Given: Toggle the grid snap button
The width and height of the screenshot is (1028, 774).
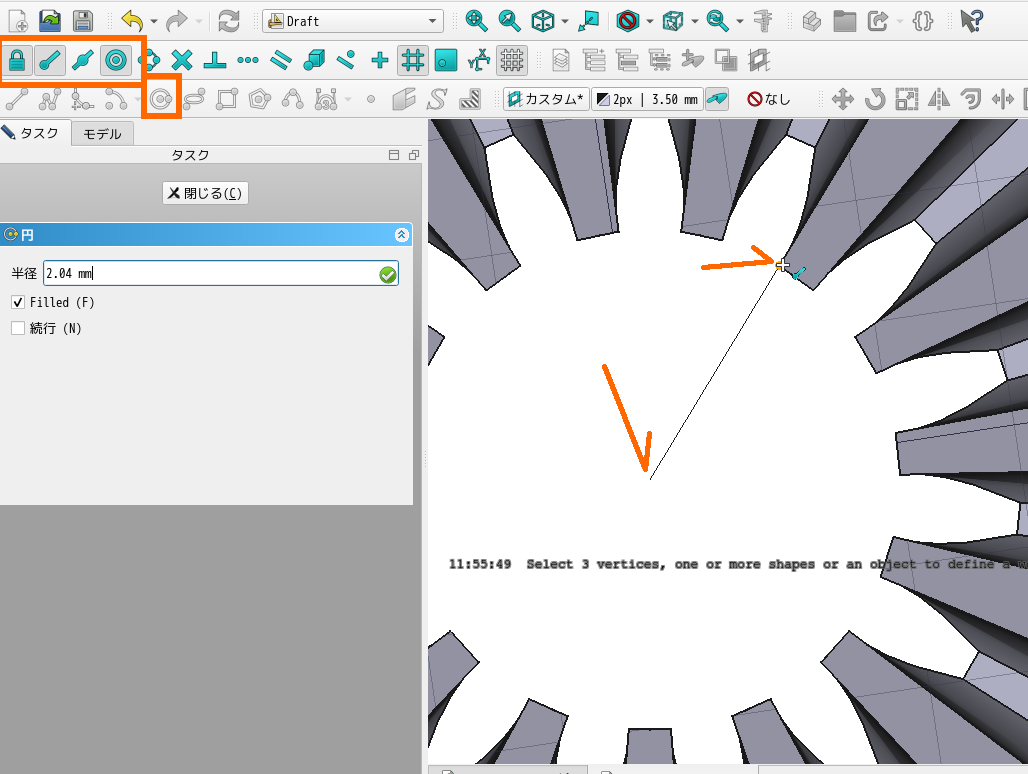Looking at the screenshot, I should pos(411,61).
